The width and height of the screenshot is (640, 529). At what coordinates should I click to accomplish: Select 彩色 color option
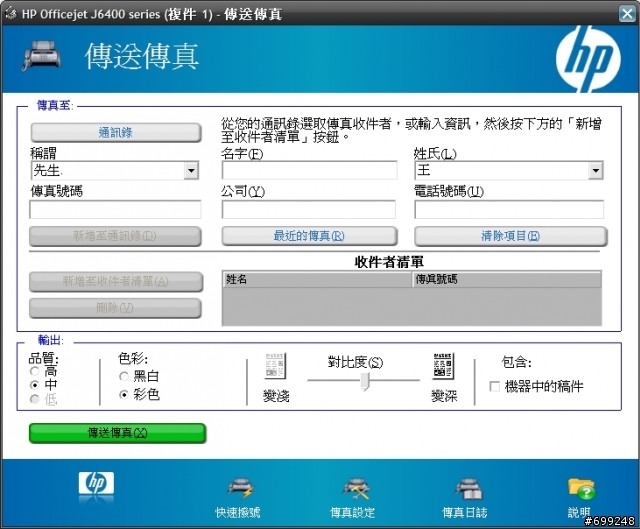(x=124, y=394)
